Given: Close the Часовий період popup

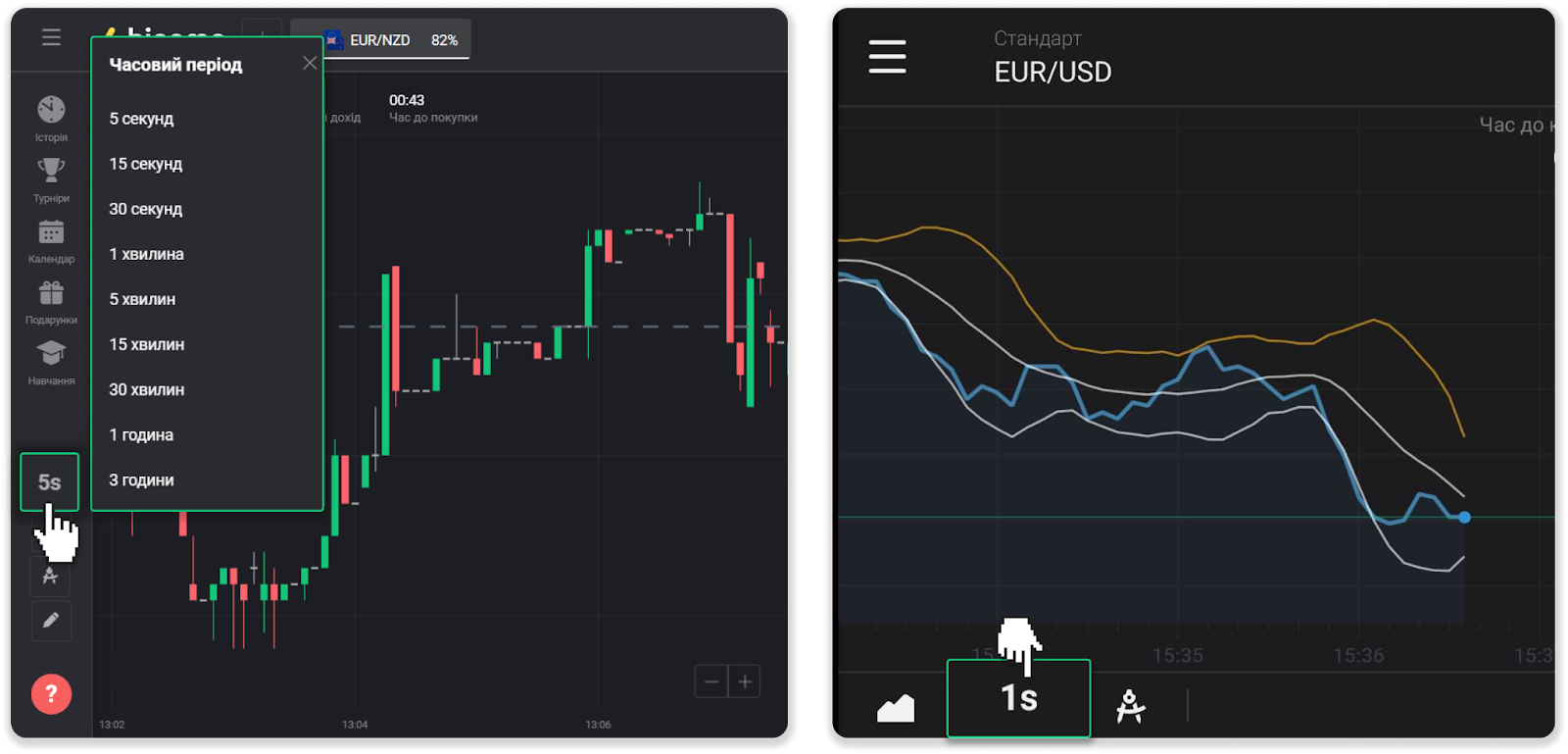Looking at the screenshot, I should [310, 63].
